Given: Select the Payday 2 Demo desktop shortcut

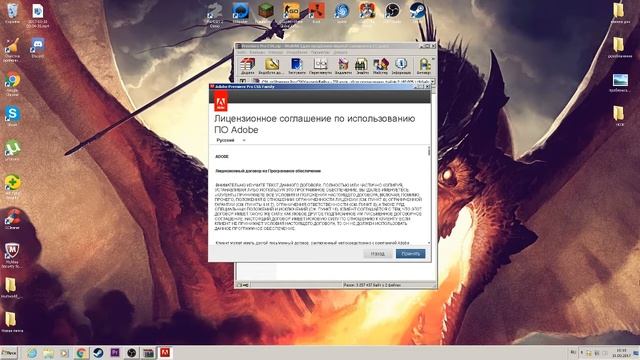Looking at the screenshot, I should pyautogui.click(x=215, y=15).
